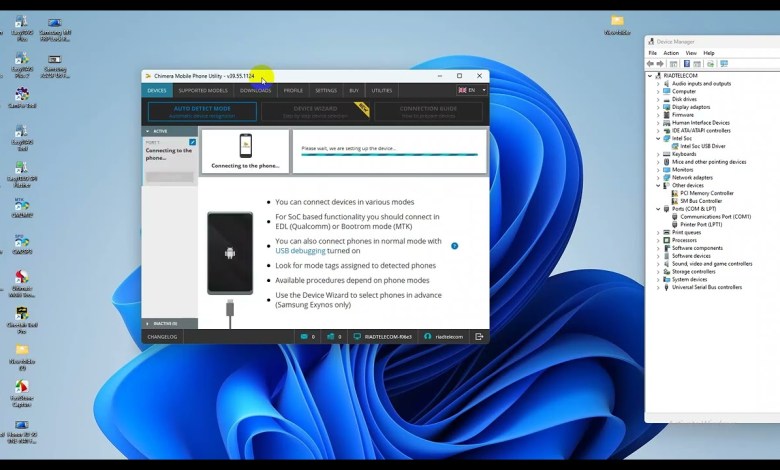The image size is (780, 470).
Task: Collapse the ACTIVE section in Chimera sidebar
Action: pyautogui.click(x=148, y=131)
